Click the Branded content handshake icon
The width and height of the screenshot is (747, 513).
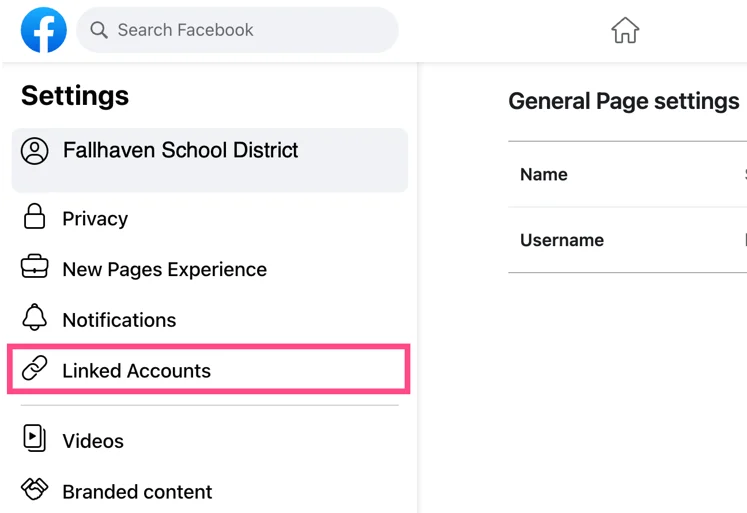coord(35,490)
